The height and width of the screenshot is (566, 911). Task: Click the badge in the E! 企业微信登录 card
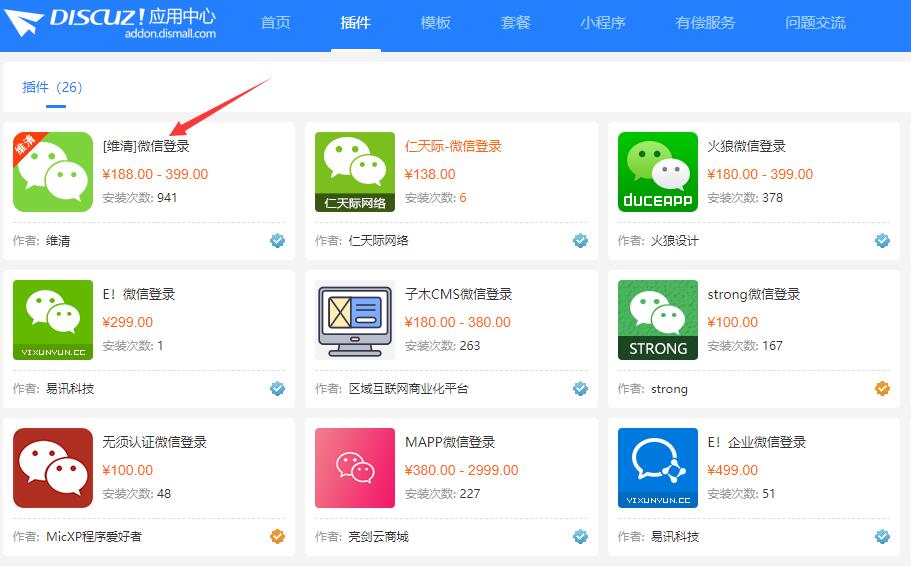coord(883,536)
